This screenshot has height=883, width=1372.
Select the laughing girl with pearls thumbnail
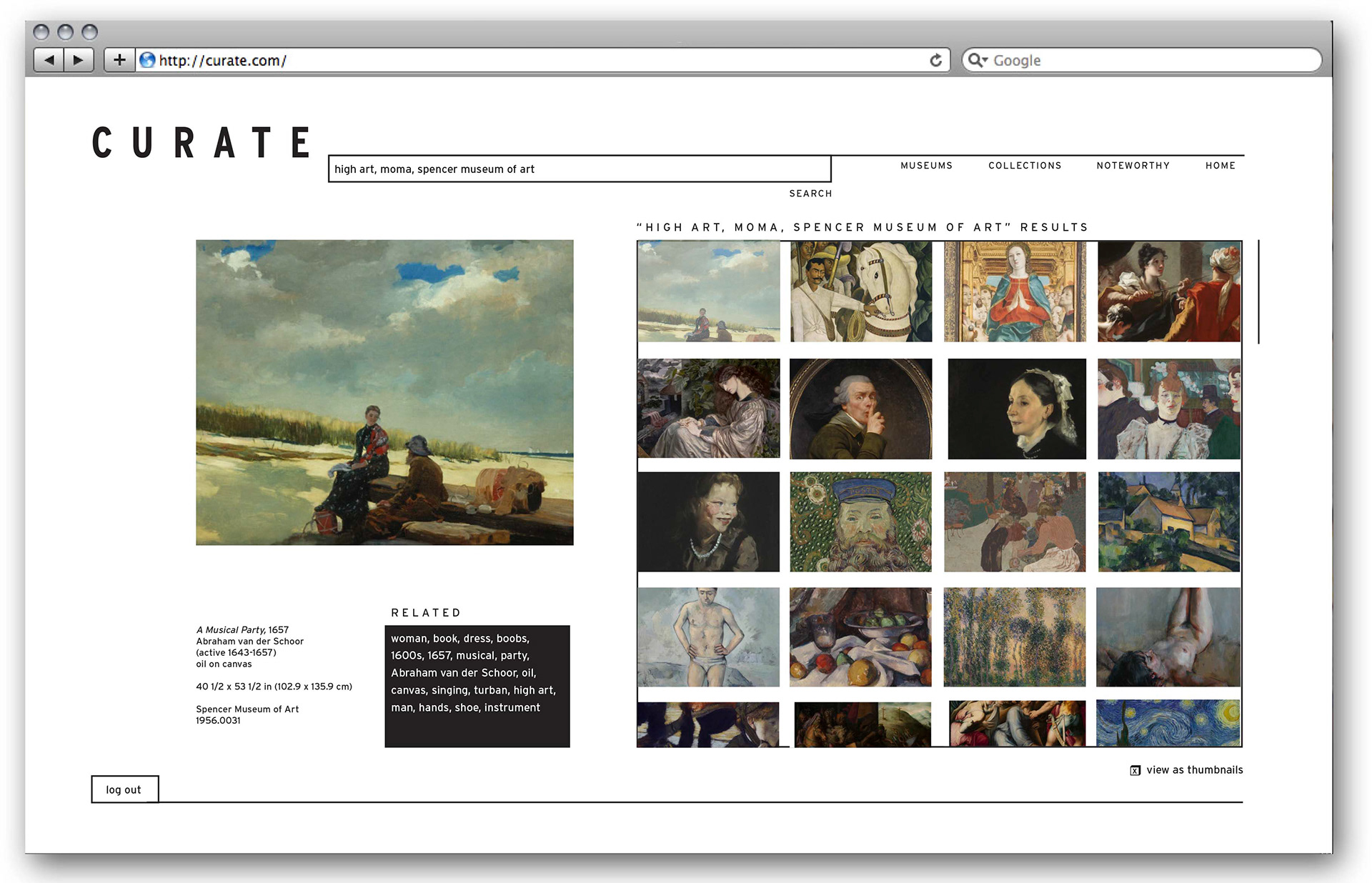point(709,522)
